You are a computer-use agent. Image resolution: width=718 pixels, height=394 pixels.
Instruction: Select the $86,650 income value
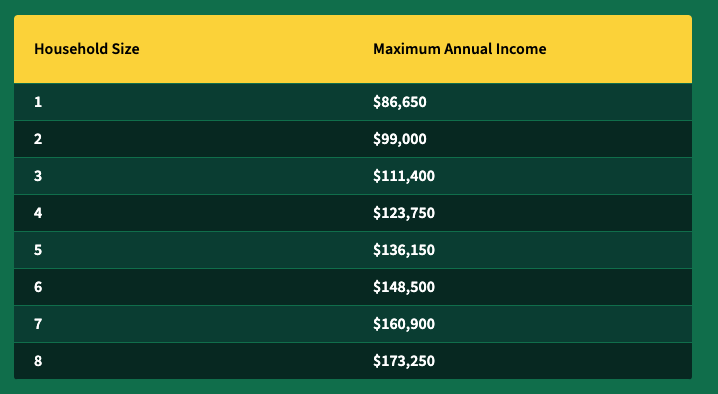click(400, 102)
